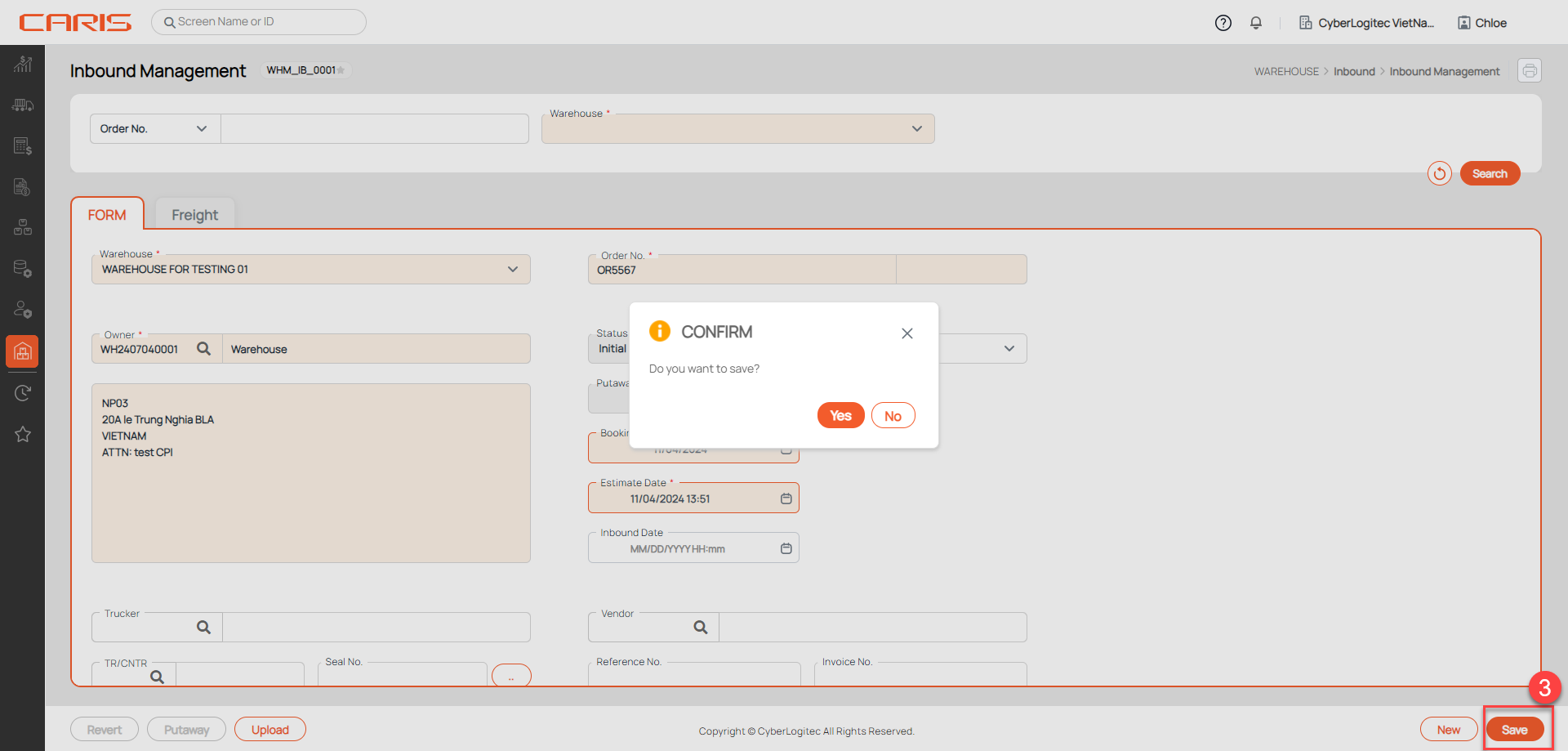Select the warehouse icon in sidebar

[23, 351]
